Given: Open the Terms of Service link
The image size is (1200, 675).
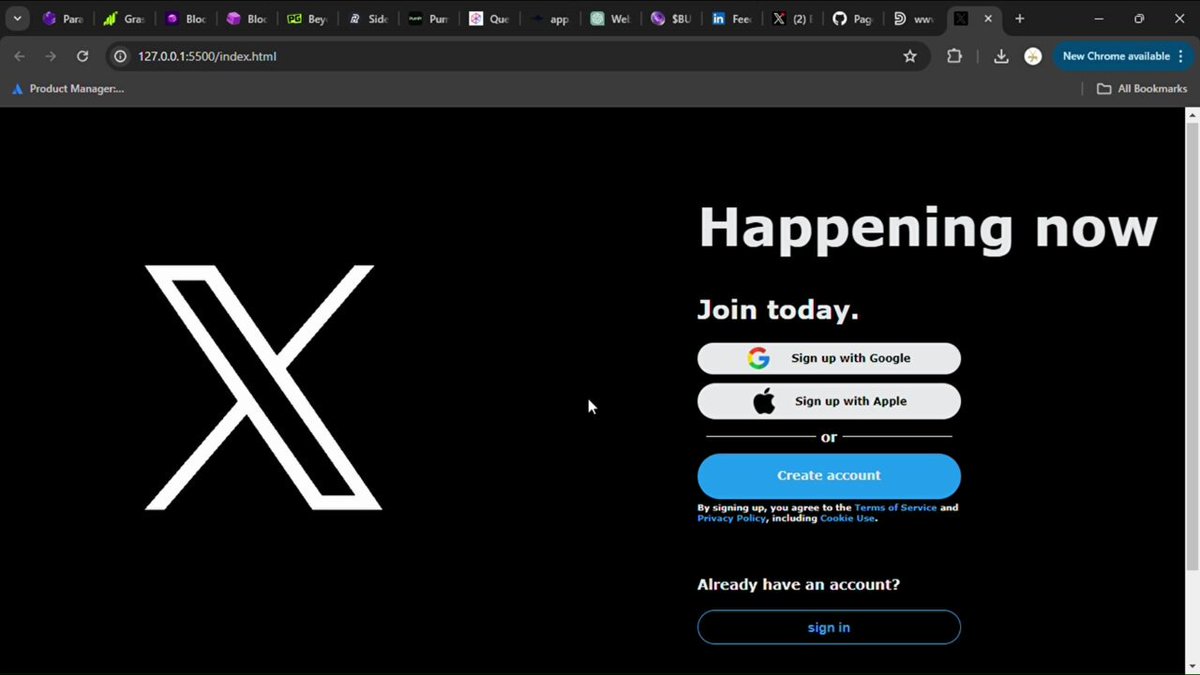Looking at the screenshot, I should tap(895, 508).
